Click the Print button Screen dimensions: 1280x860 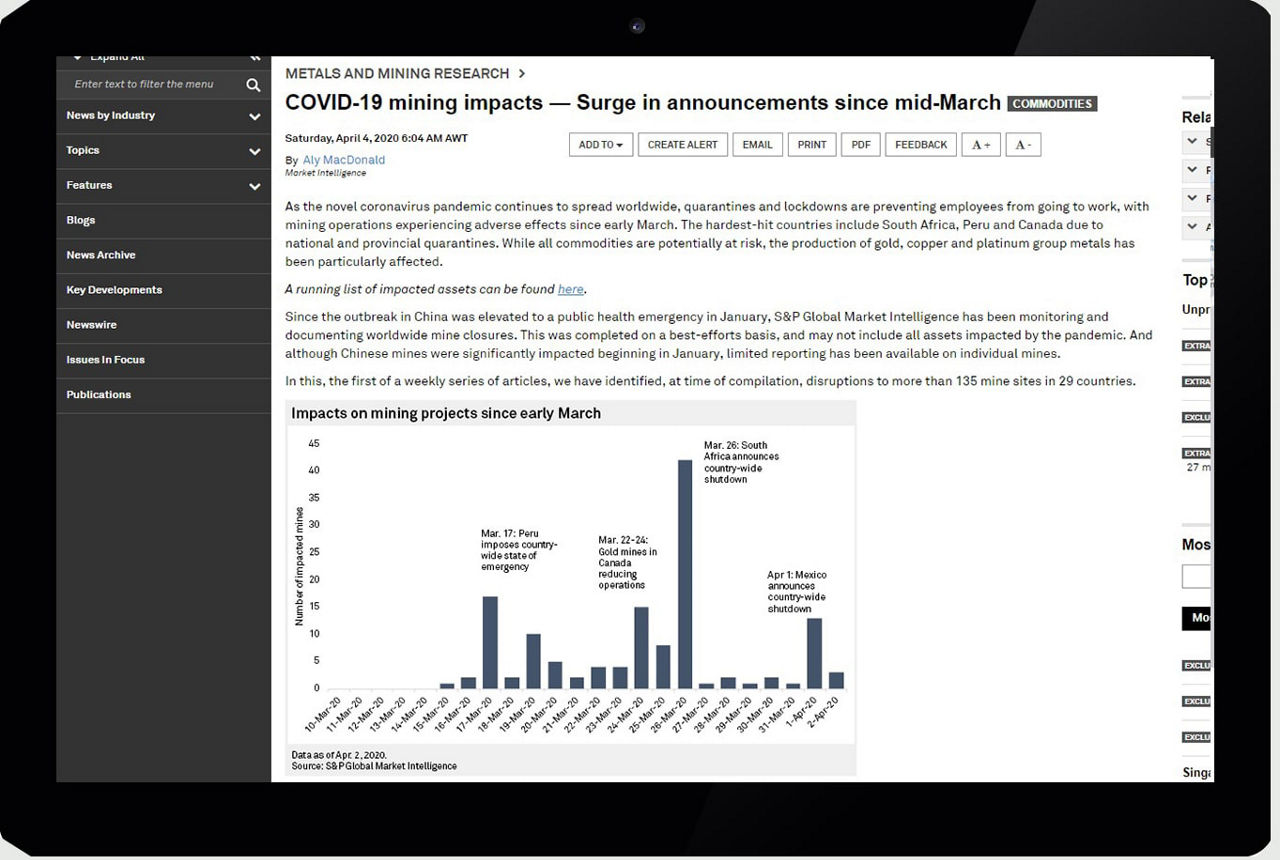[x=812, y=145]
